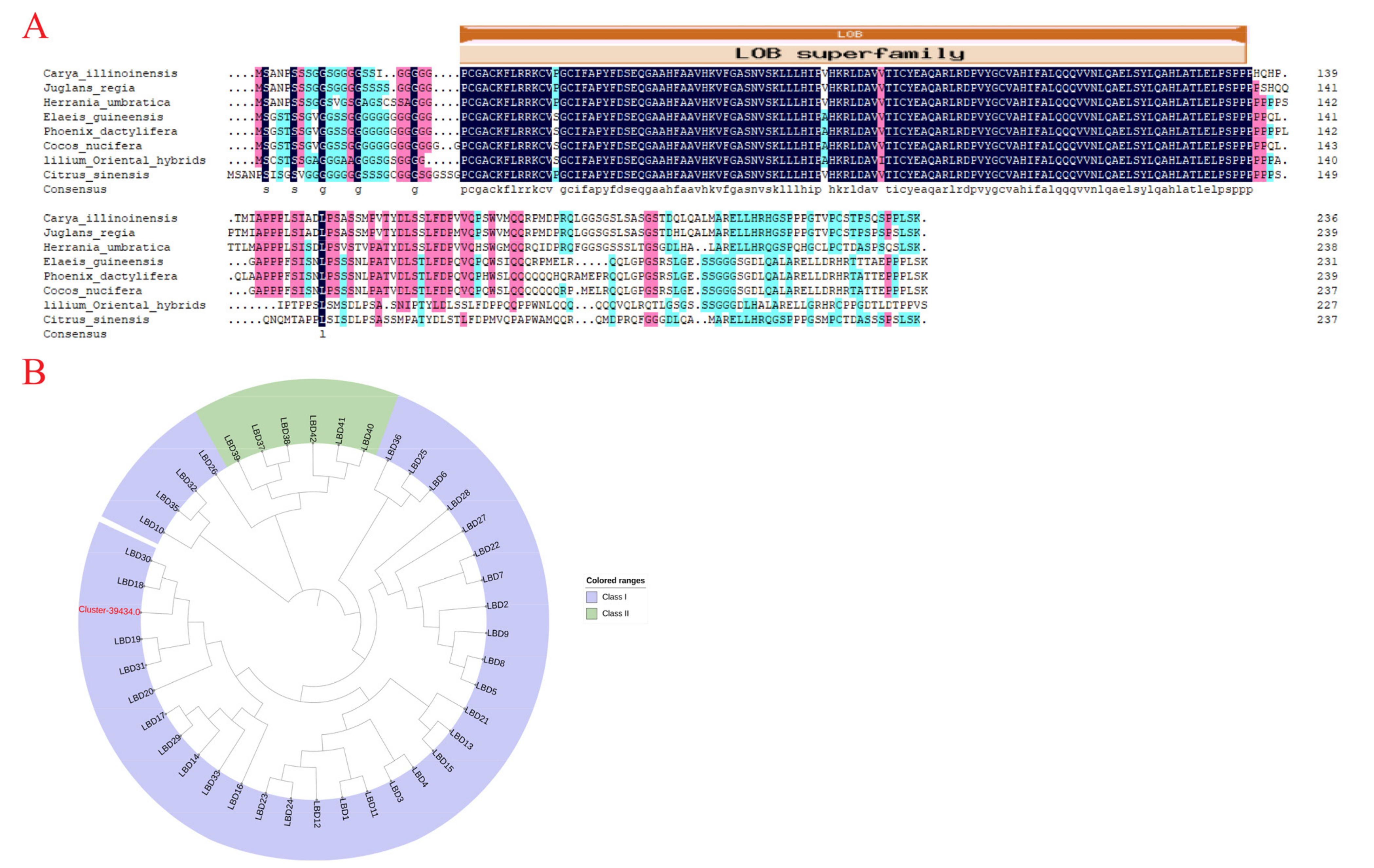This screenshot has width=1374, height=868.
Task: Select the LBD12 leaf at tree bottom
Action: point(317,814)
